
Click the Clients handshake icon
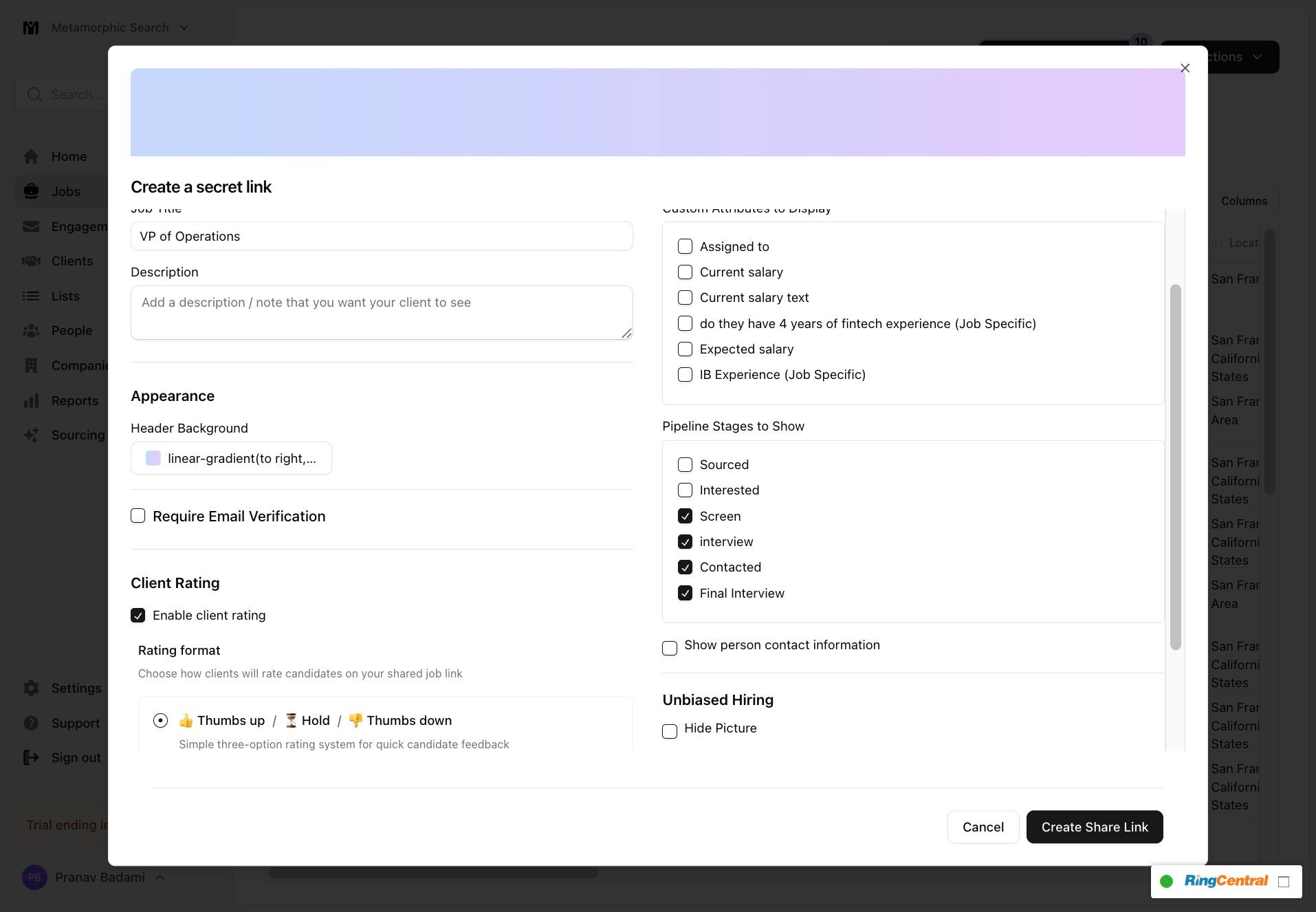[x=31, y=261]
